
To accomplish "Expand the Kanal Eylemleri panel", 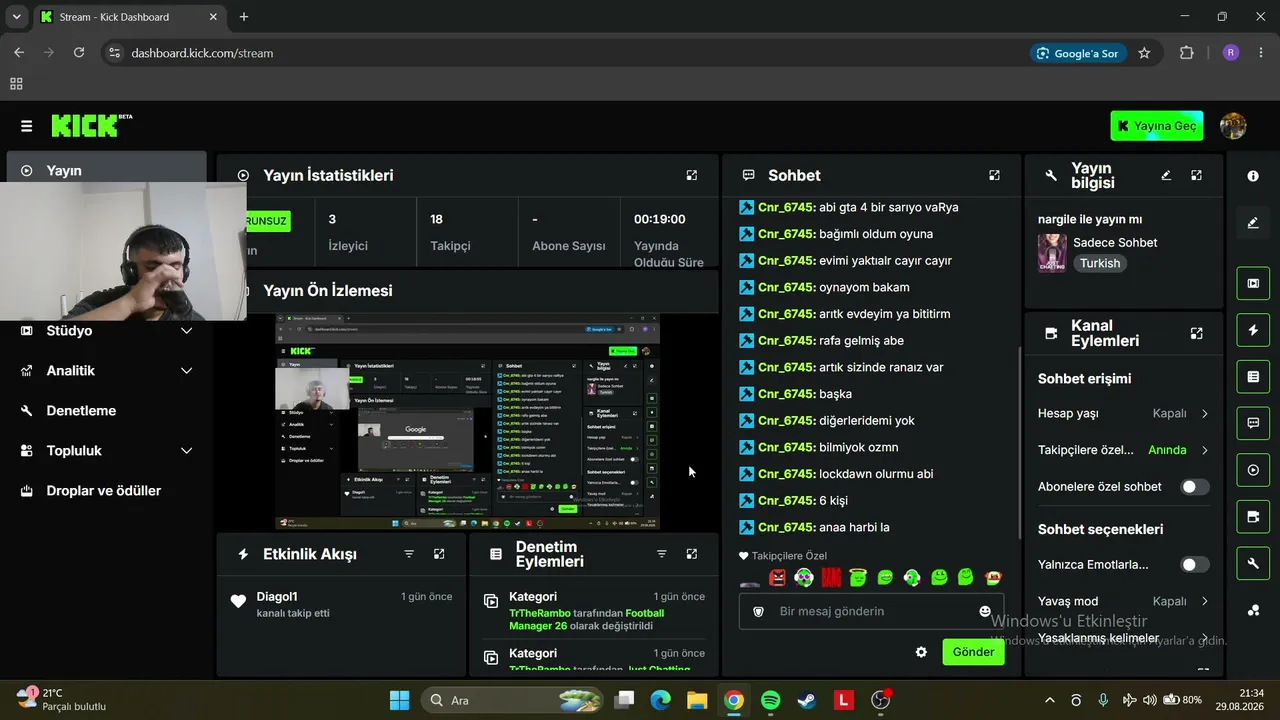I will 1196,333.
